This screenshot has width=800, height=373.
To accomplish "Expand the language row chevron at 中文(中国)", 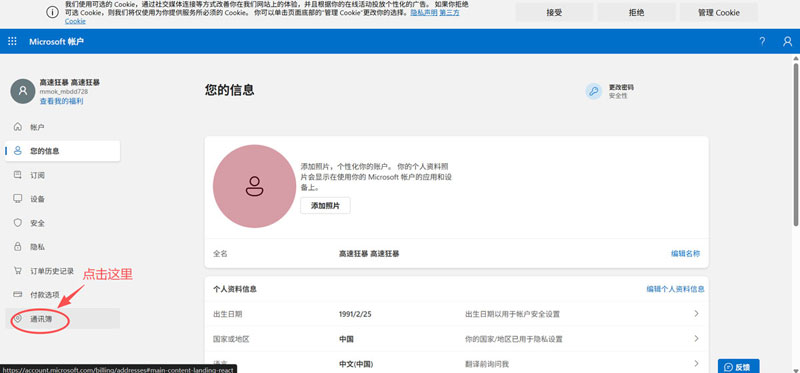I will [696, 364].
